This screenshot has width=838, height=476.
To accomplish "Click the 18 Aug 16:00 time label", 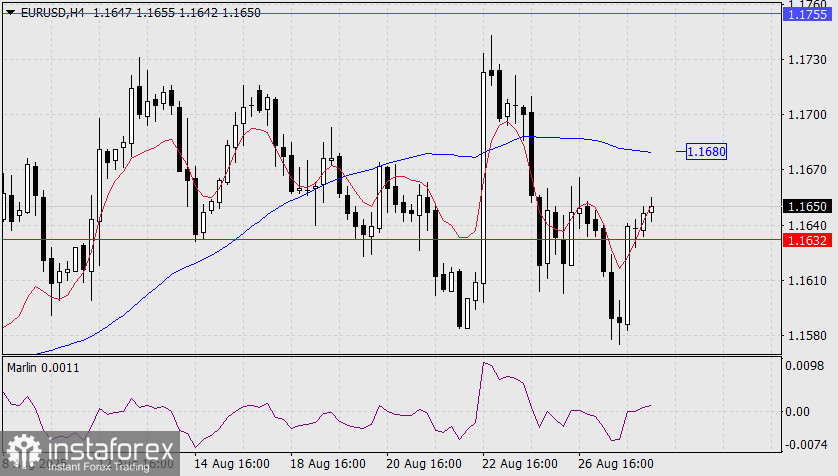I will point(328,464).
